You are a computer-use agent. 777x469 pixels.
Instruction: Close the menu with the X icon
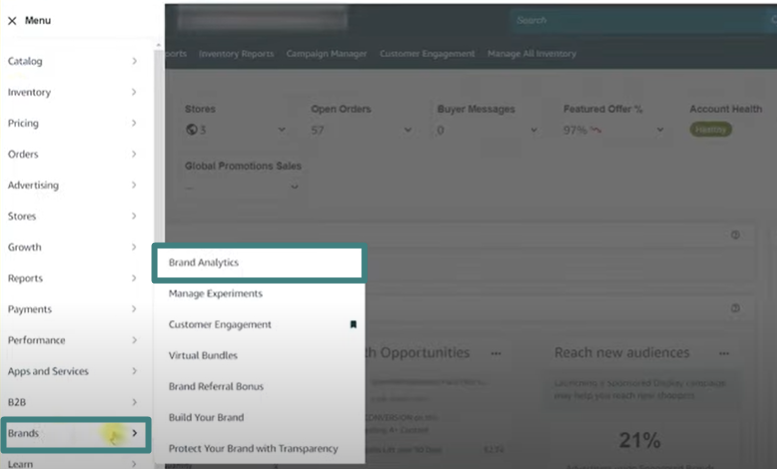coord(12,21)
